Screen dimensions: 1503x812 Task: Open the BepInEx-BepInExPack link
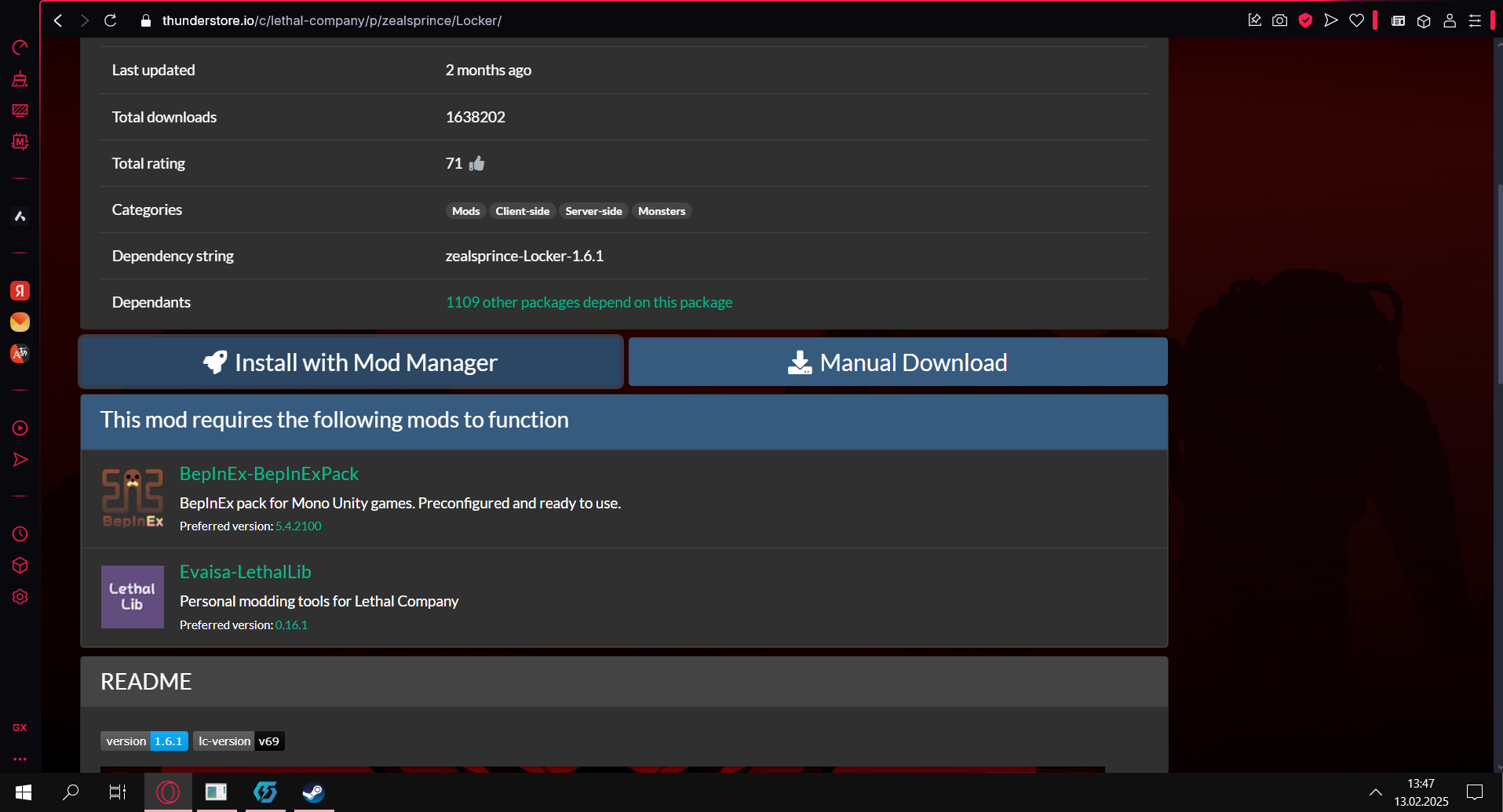269,474
